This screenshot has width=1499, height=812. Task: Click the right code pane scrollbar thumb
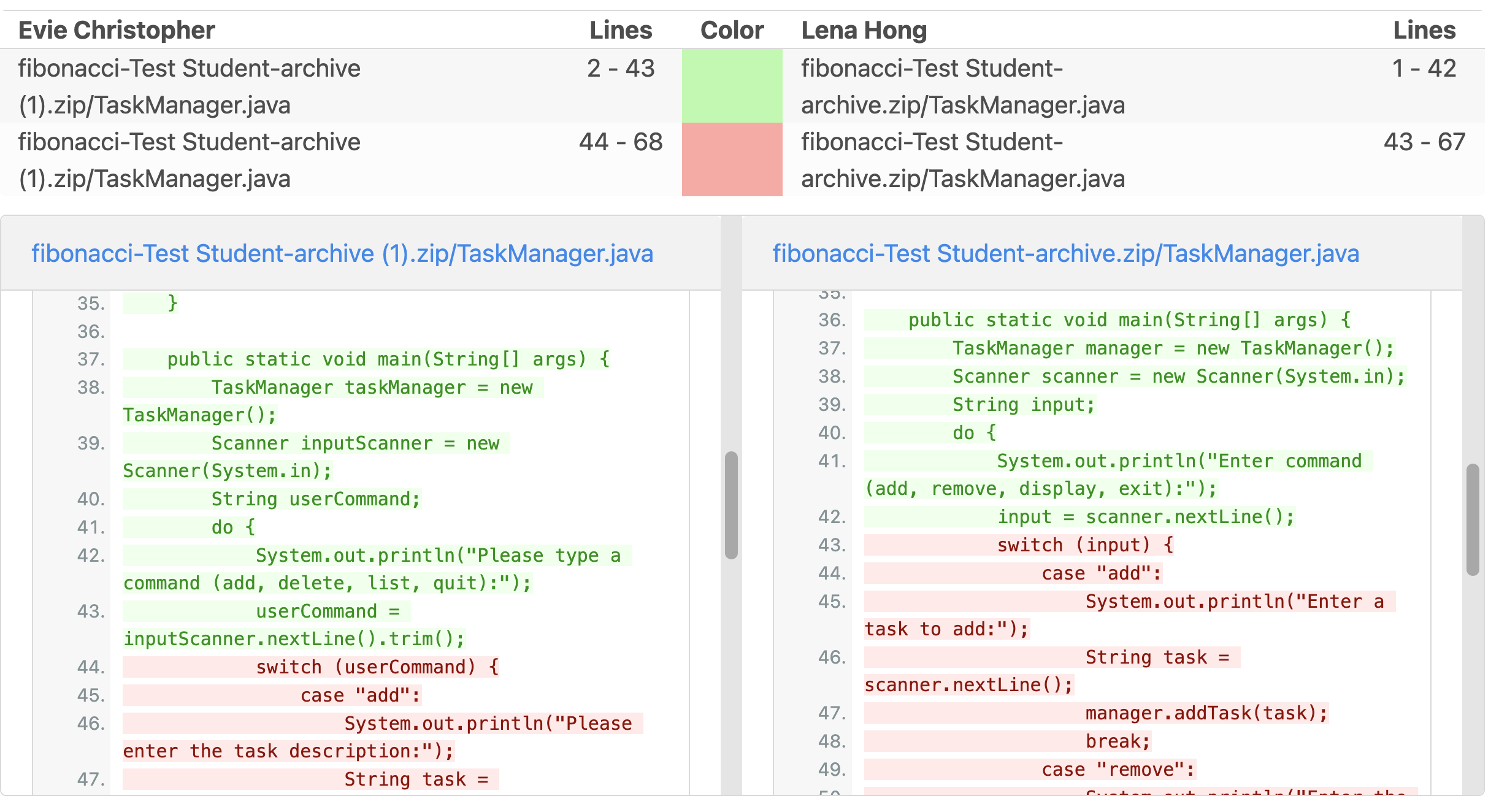pos(1473,519)
